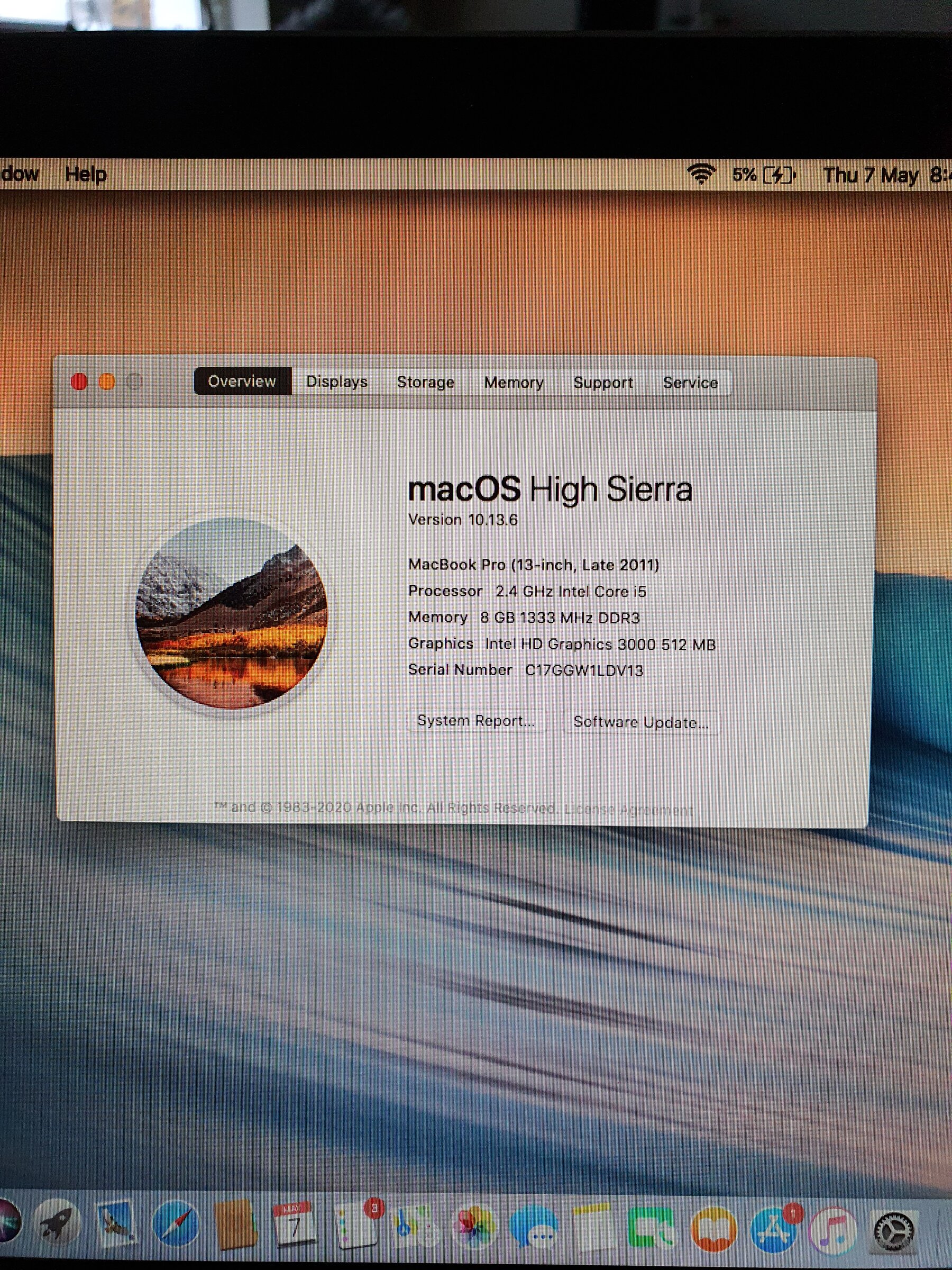952x1270 pixels.
Task: Click the System Report button
Action: point(475,721)
